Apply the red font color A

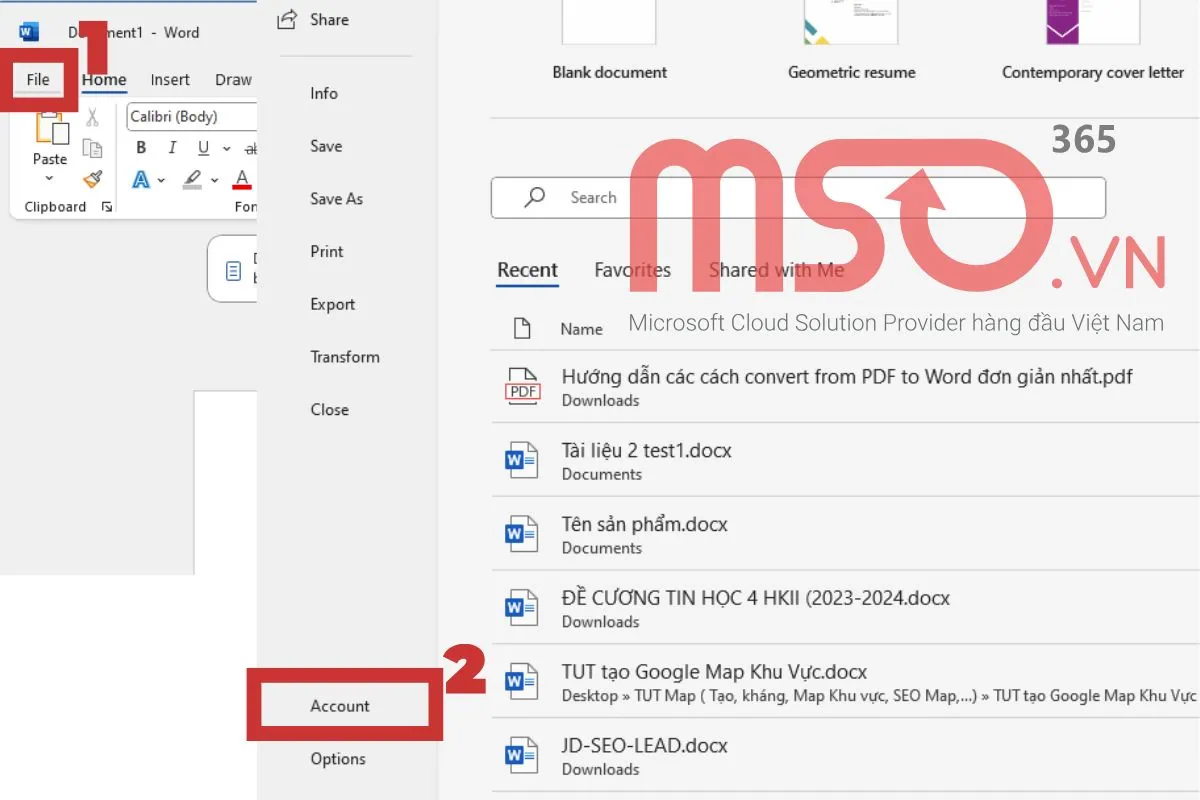pyautogui.click(x=241, y=180)
